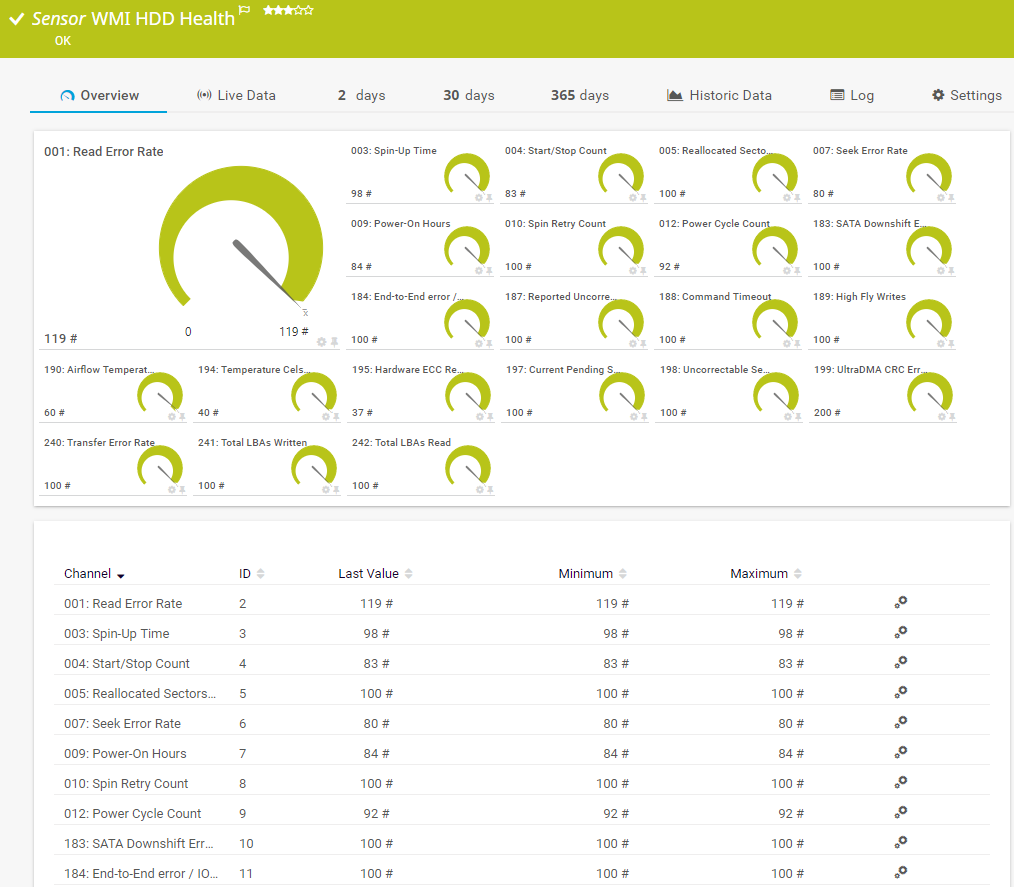Click gear icon in 010: Spin Retry Count row
The image size is (1014, 887).
(x=900, y=782)
